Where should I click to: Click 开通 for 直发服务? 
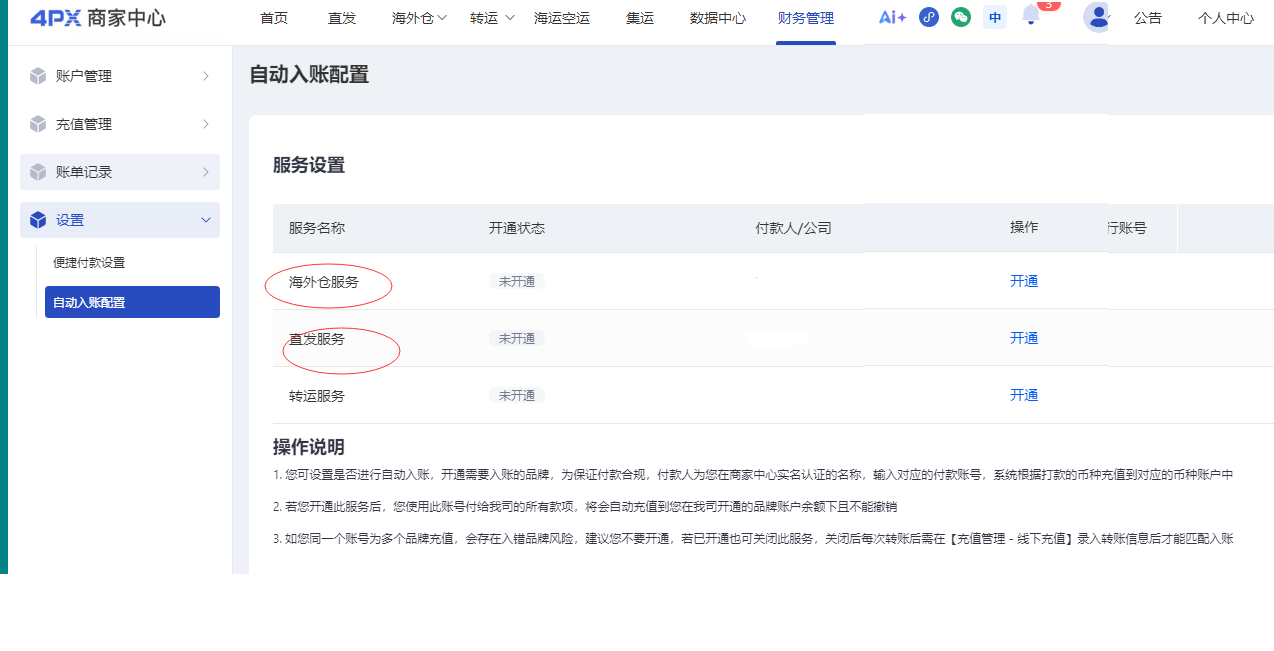pyautogui.click(x=1024, y=338)
